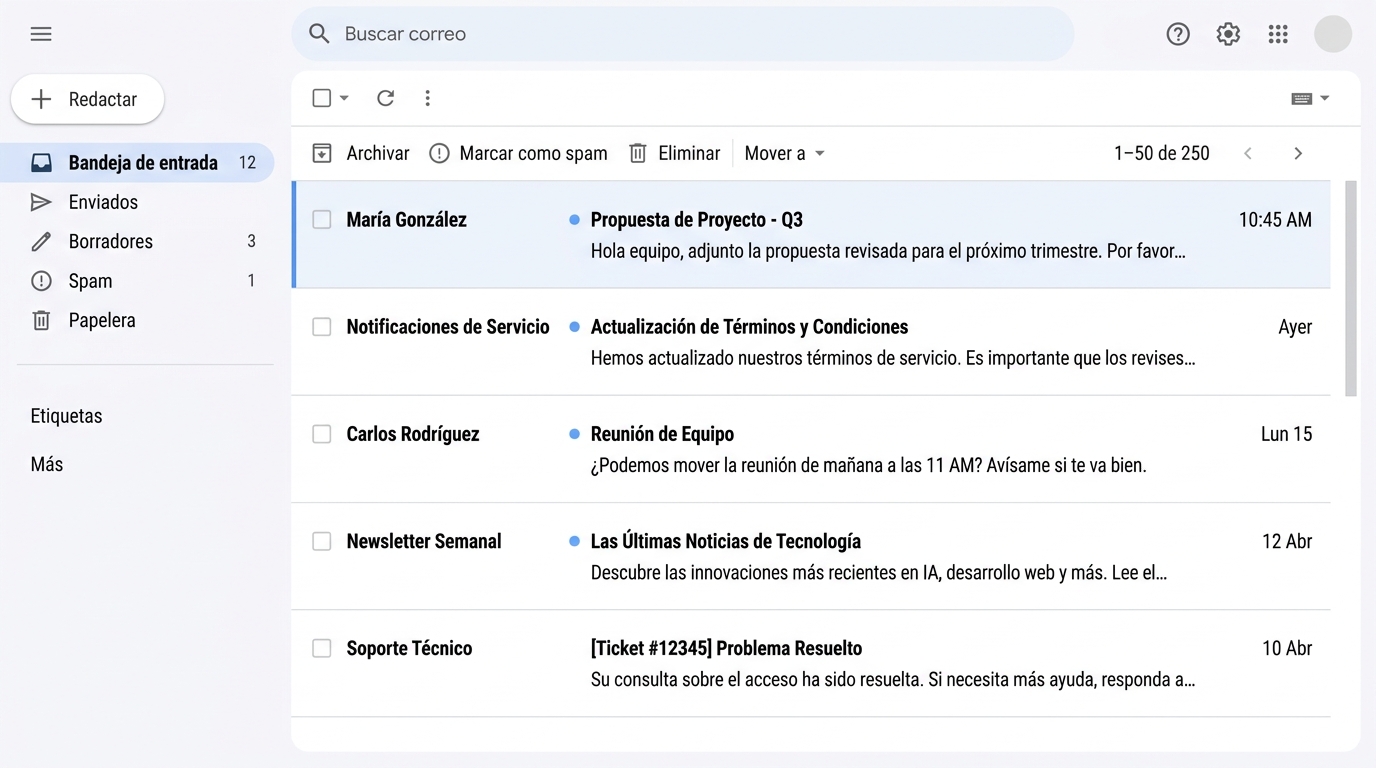Click the 1–50 de 250 counter
Screen dimensions: 1376x768
(1162, 153)
